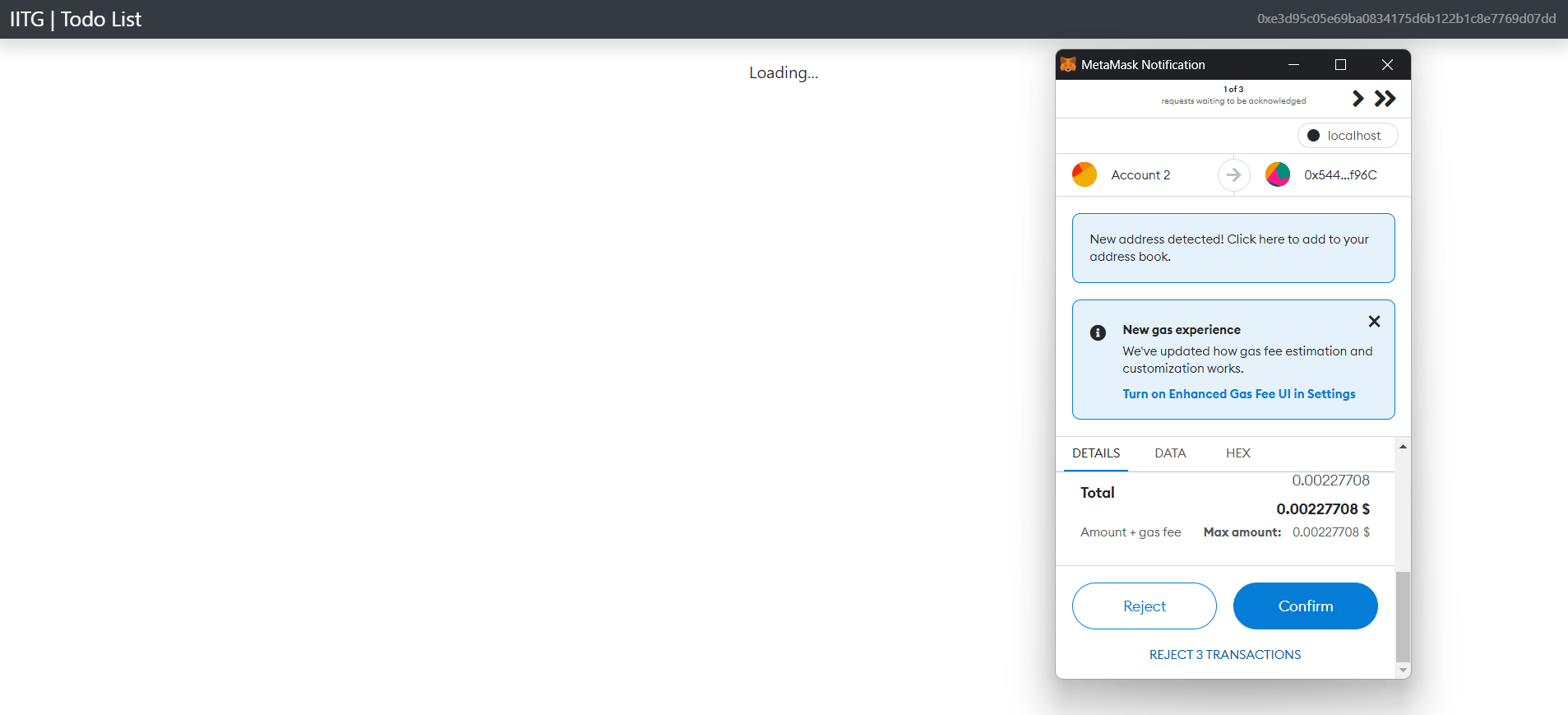
Task: Reject the transaction
Action: [x=1145, y=606]
